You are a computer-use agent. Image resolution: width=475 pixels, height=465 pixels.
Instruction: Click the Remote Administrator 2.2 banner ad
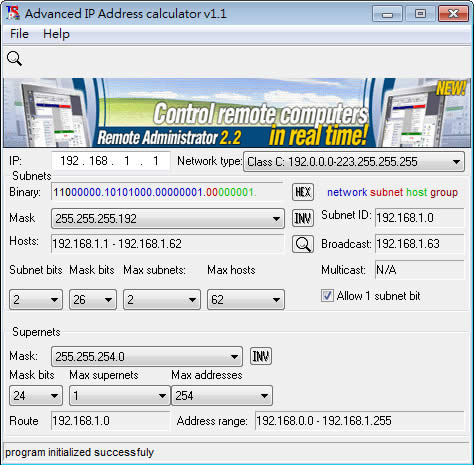(x=237, y=113)
